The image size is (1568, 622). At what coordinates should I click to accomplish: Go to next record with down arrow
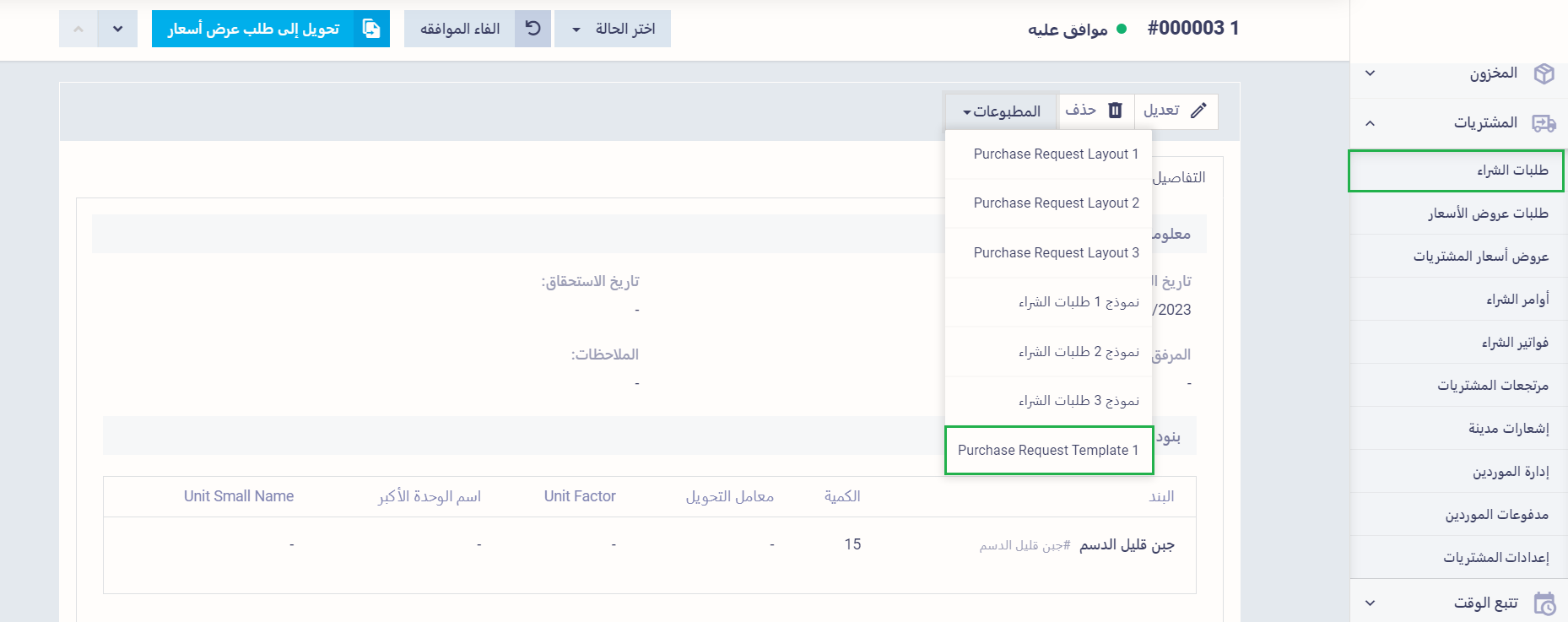tap(118, 29)
